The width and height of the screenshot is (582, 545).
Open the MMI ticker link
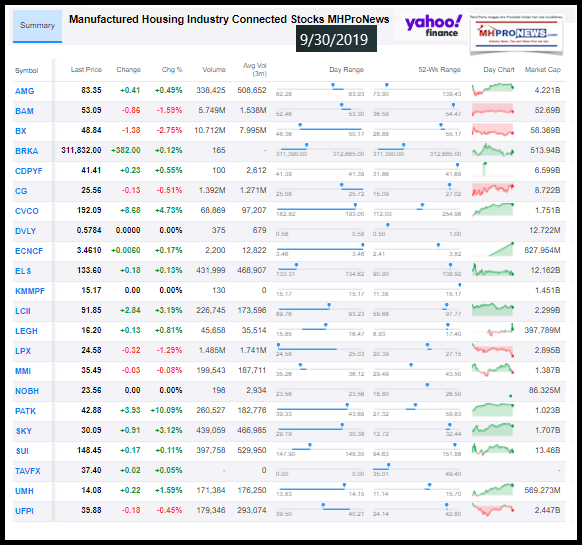[x=23, y=371]
